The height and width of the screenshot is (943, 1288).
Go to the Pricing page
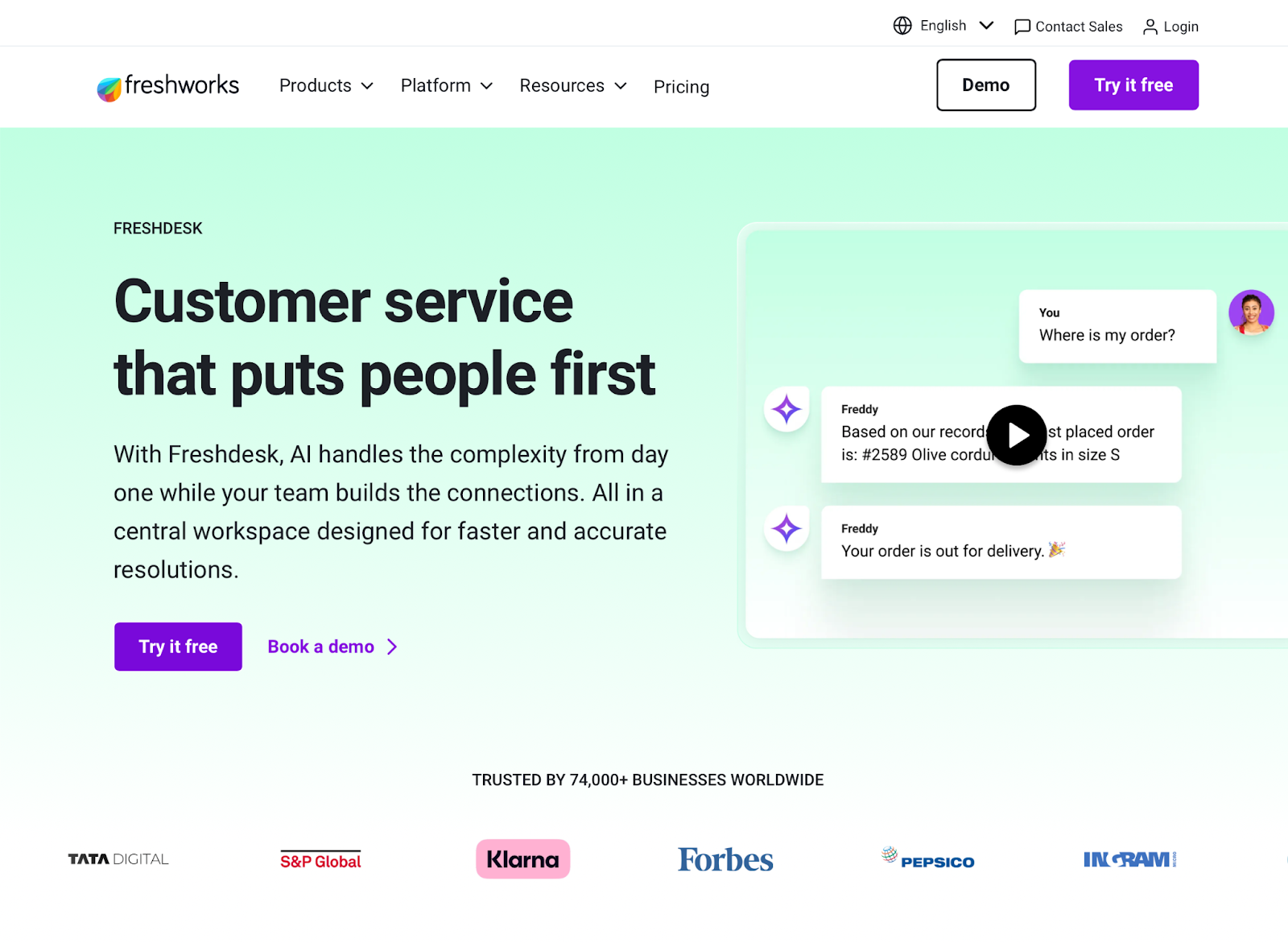click(x=681, y=87)
